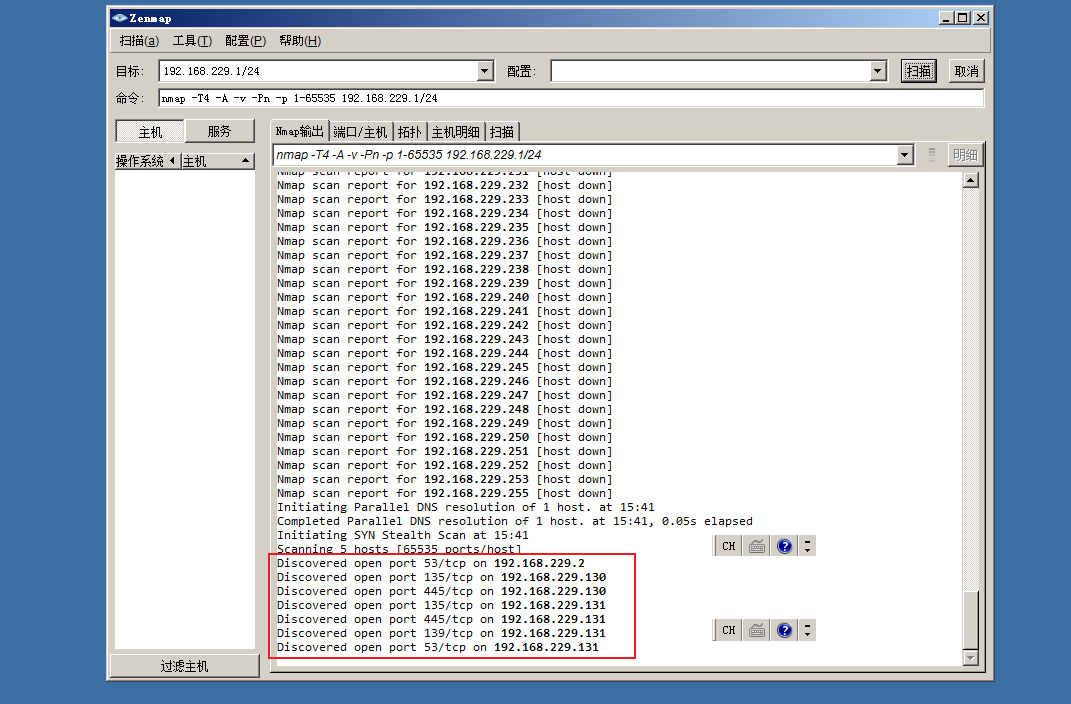The height and width of the screenshot is (704, 1071).
Task: Click the output vertical scrollbar thumb
Action: 971,619
